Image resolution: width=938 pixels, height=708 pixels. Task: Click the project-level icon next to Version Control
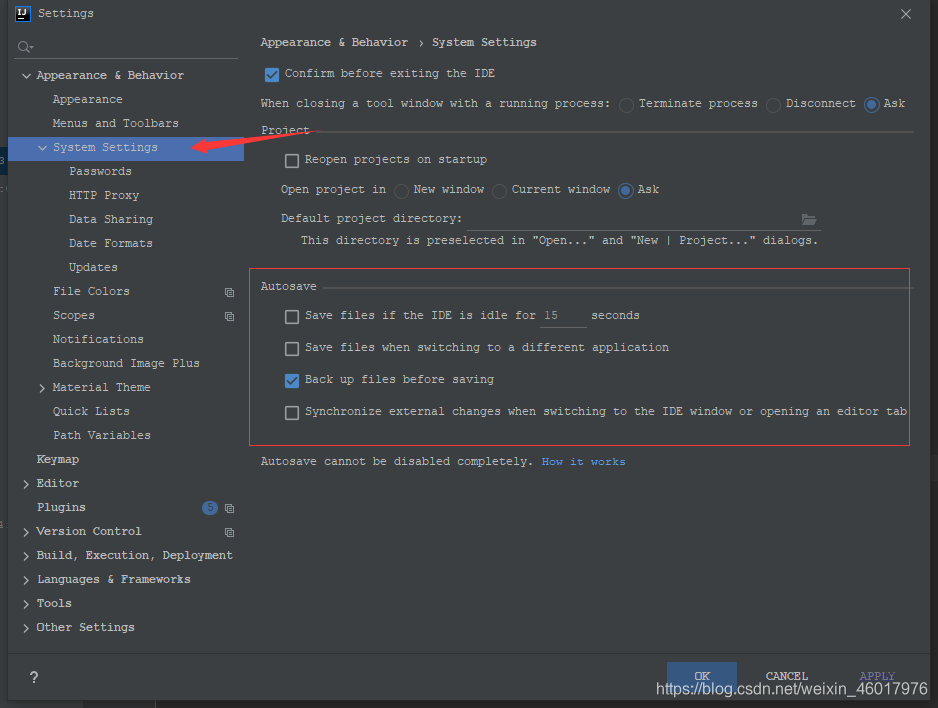pos(229,532)
